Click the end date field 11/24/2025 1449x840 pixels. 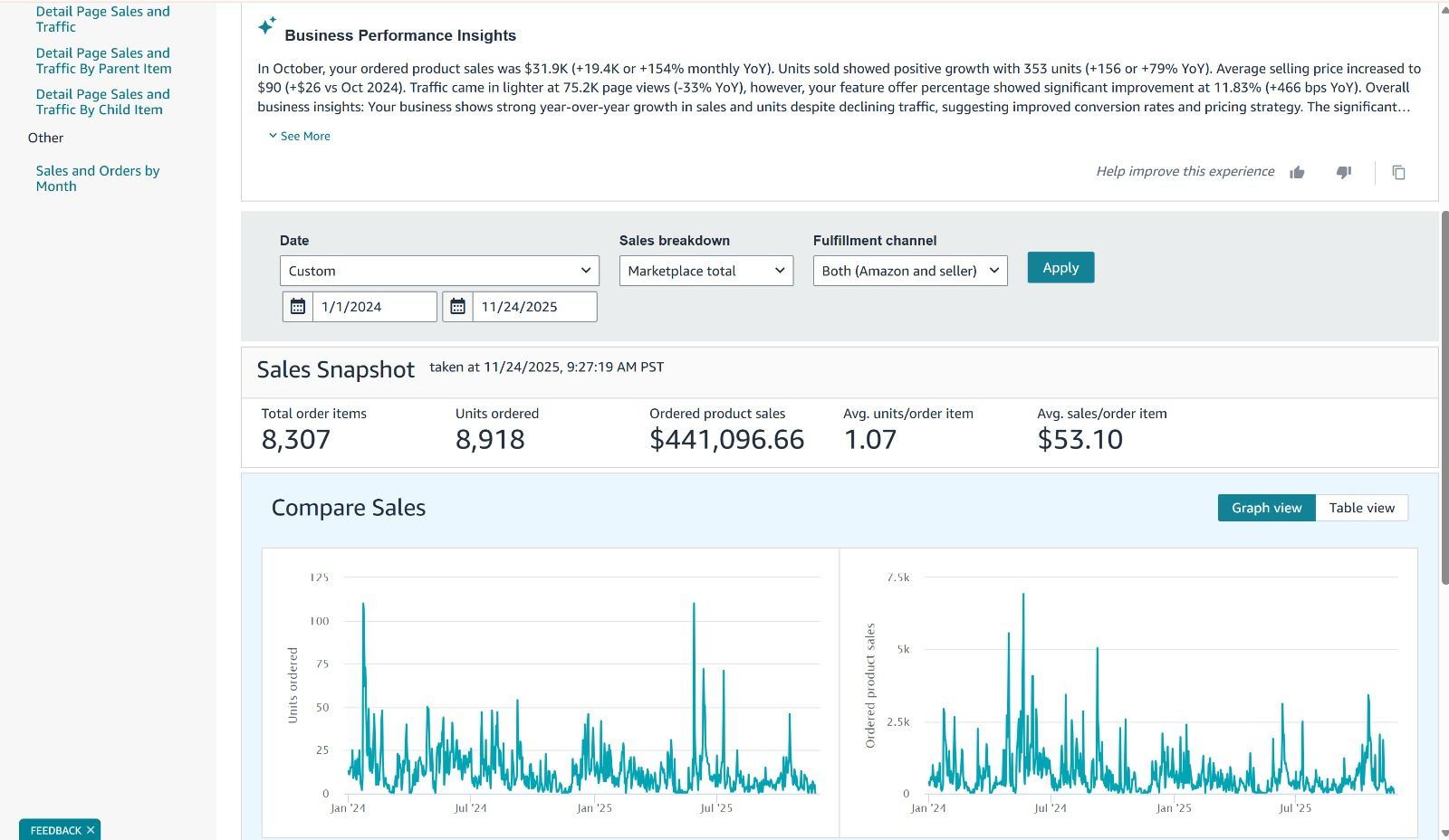[x=534, y=307]
